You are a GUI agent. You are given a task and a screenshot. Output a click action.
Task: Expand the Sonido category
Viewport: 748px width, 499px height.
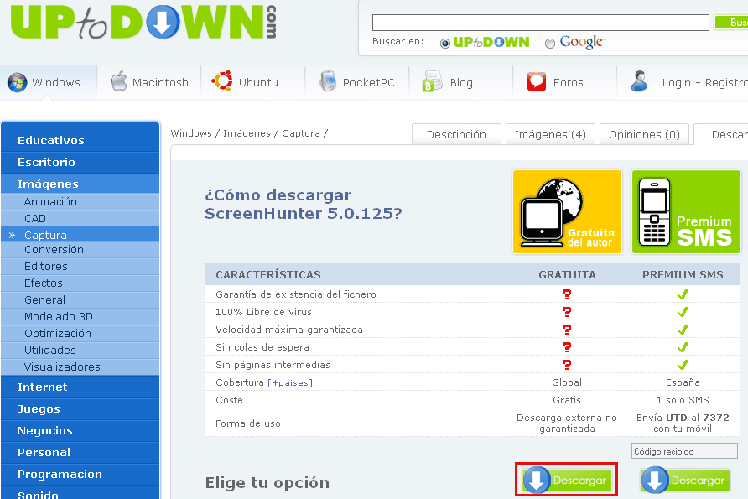coord(80,493)
